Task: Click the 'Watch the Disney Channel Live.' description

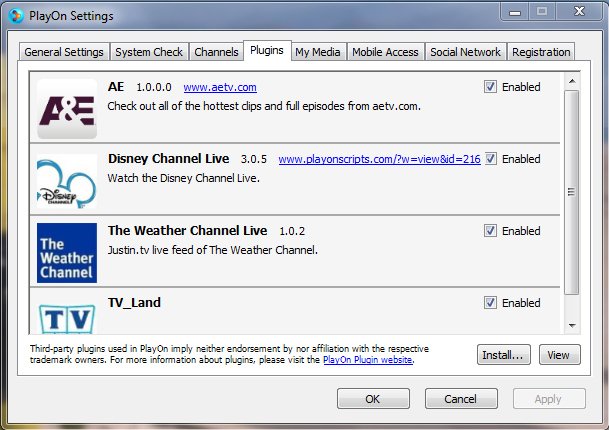Action: [x=183, y=178]
